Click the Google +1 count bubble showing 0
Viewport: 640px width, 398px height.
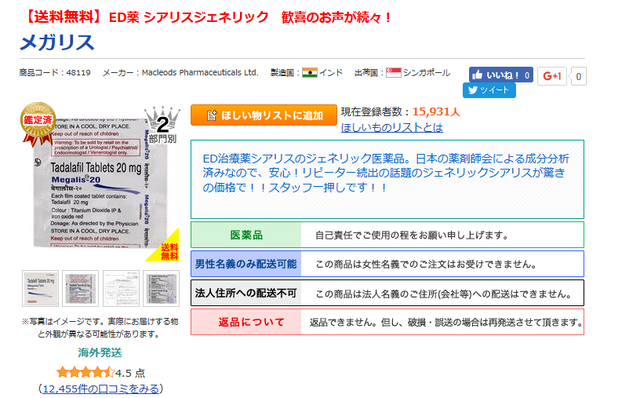(x=578, y=76)
